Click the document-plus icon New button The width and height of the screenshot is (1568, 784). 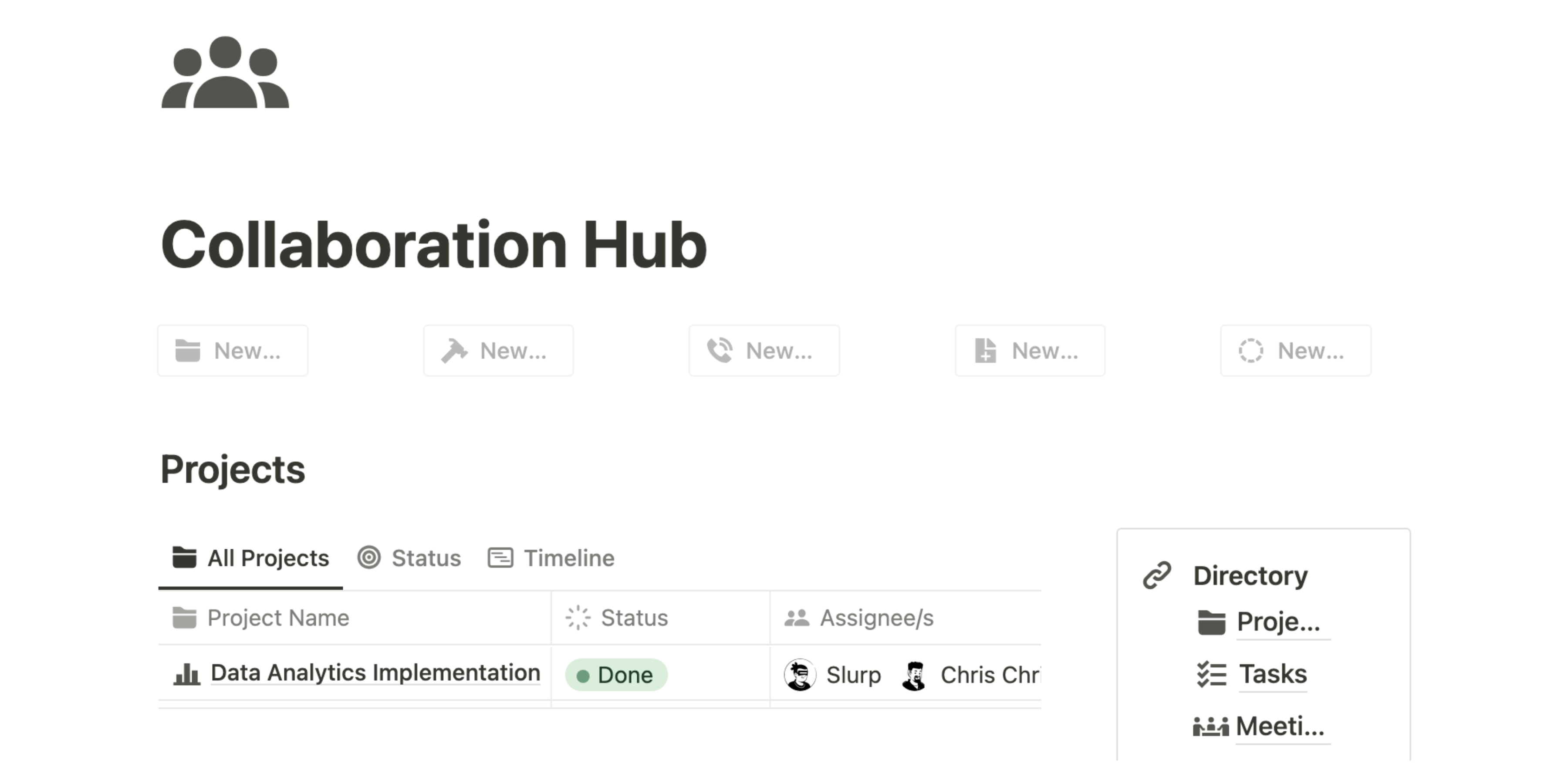(x=1029, y=351)
